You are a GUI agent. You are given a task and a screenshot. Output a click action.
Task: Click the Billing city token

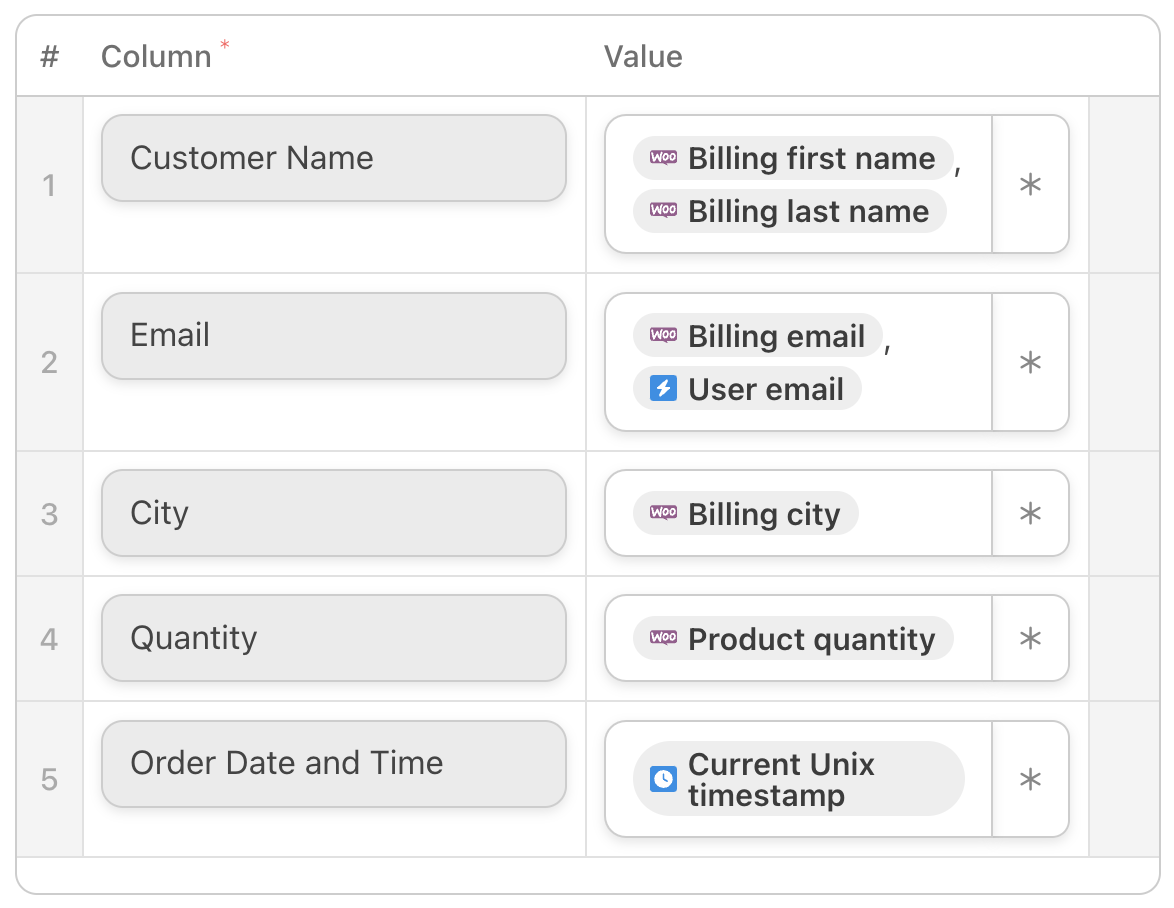746,514
